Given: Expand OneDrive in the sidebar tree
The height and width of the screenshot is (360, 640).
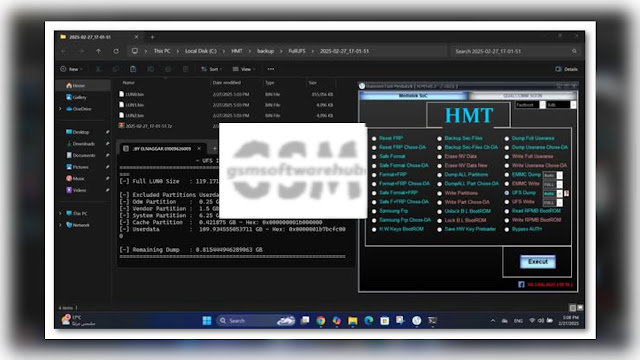Looking at the screenshot, I should [60, 109].
